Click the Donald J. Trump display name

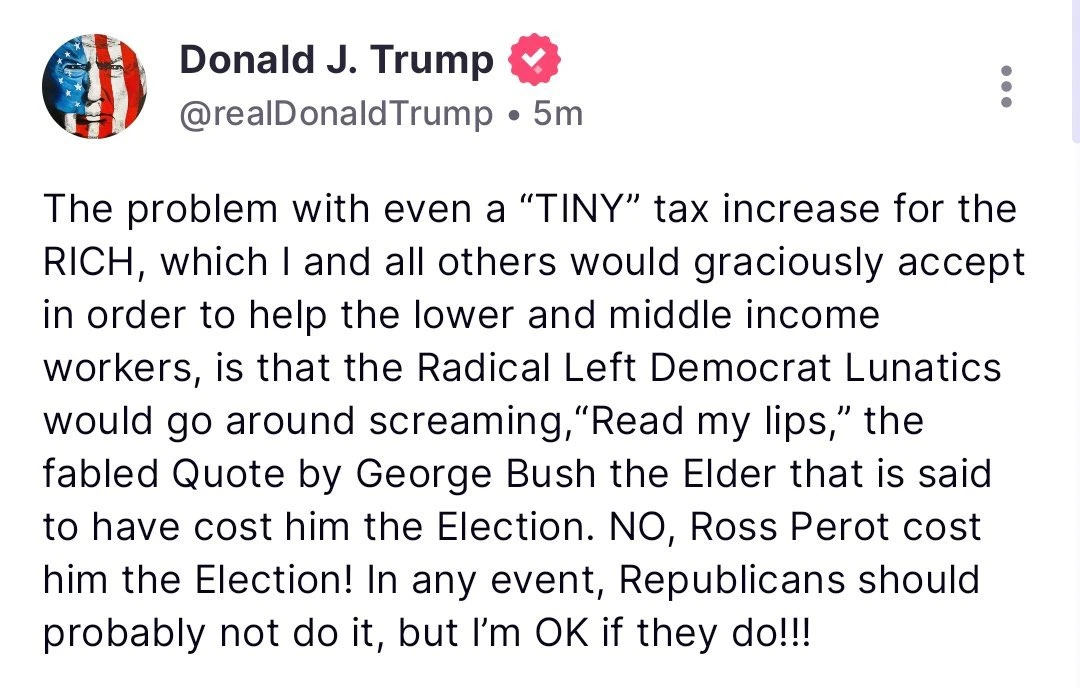(x=336, y=62)
